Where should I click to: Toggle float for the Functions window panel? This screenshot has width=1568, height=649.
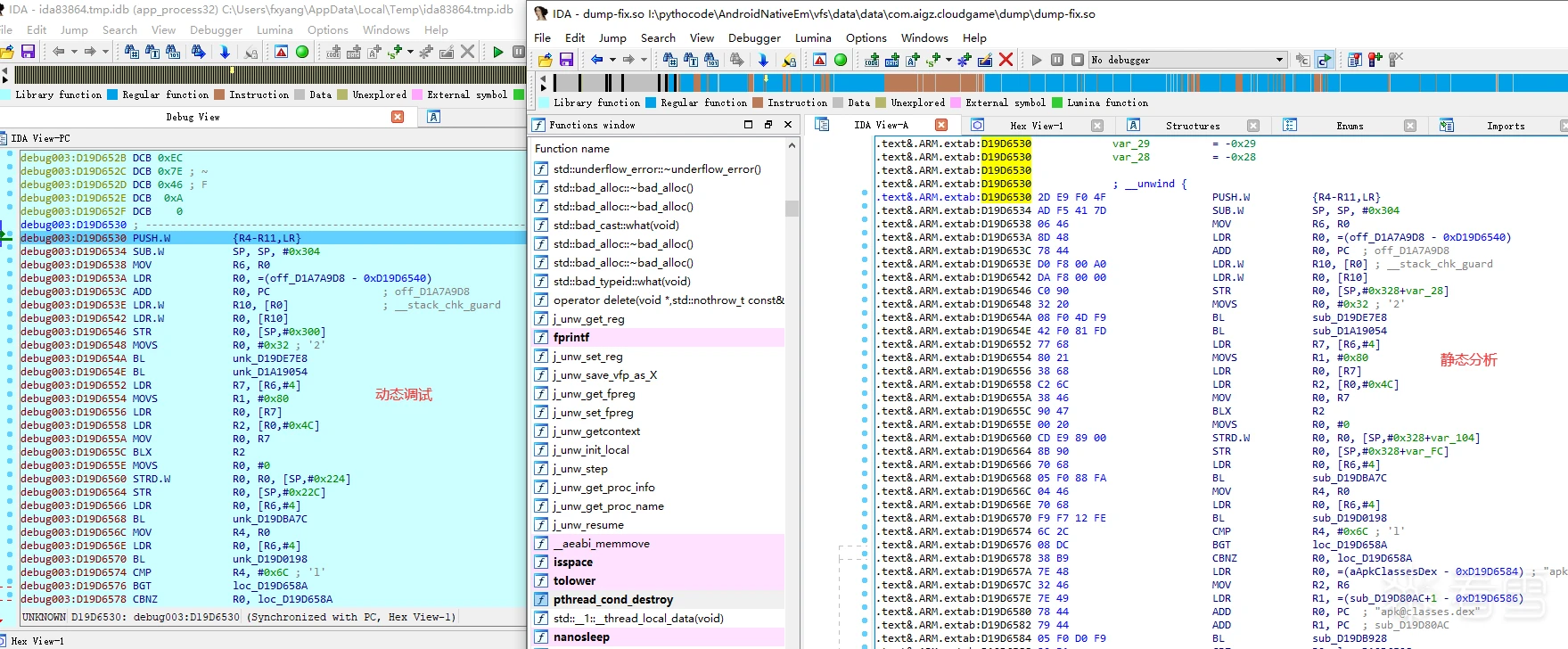pyautogui.click(x=768, y=125)
